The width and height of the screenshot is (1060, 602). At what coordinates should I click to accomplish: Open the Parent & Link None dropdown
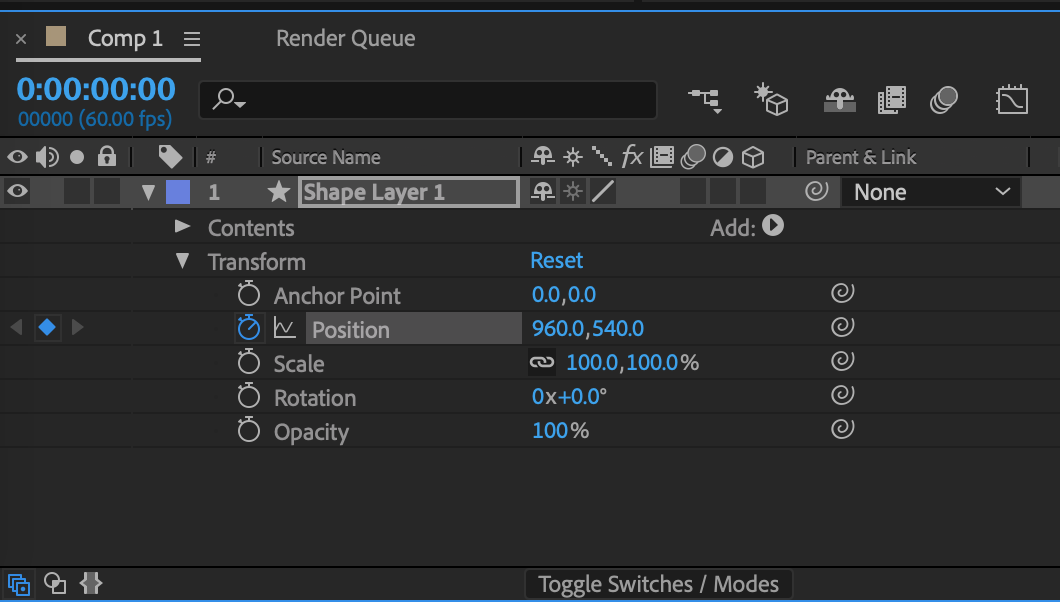click(931, 192)
